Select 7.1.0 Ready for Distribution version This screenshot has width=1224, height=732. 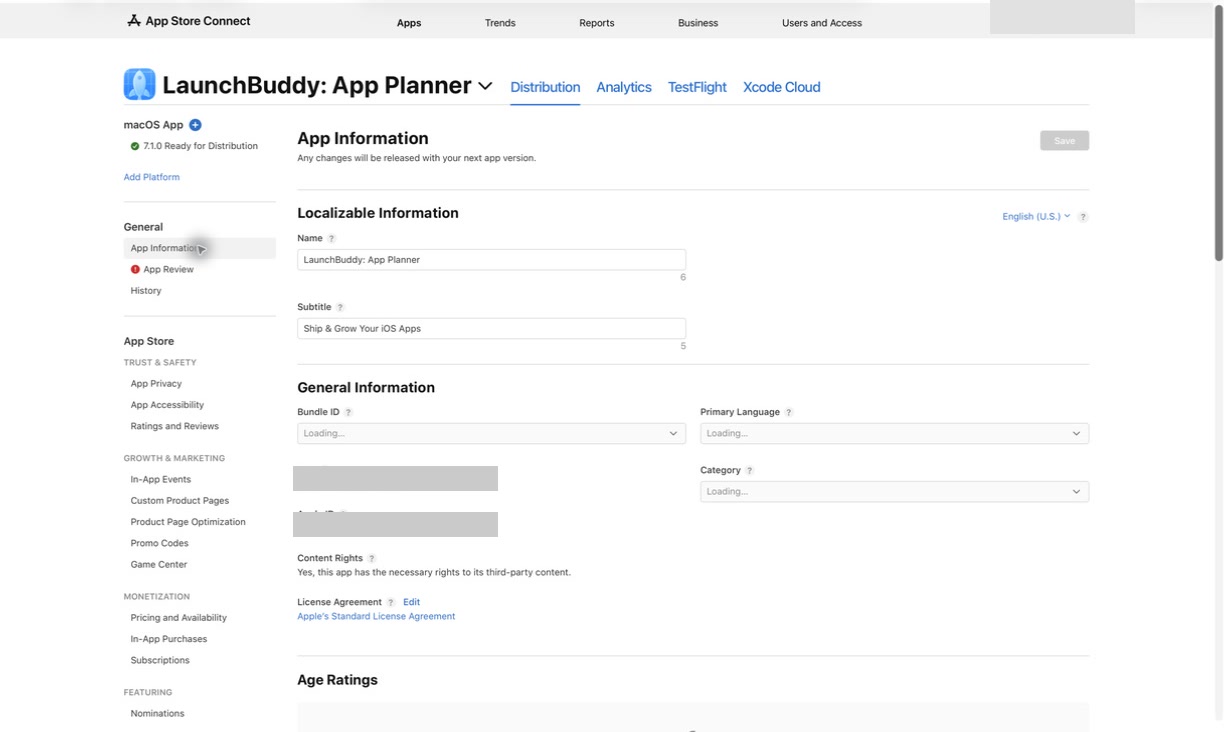[x=200, y=146]
